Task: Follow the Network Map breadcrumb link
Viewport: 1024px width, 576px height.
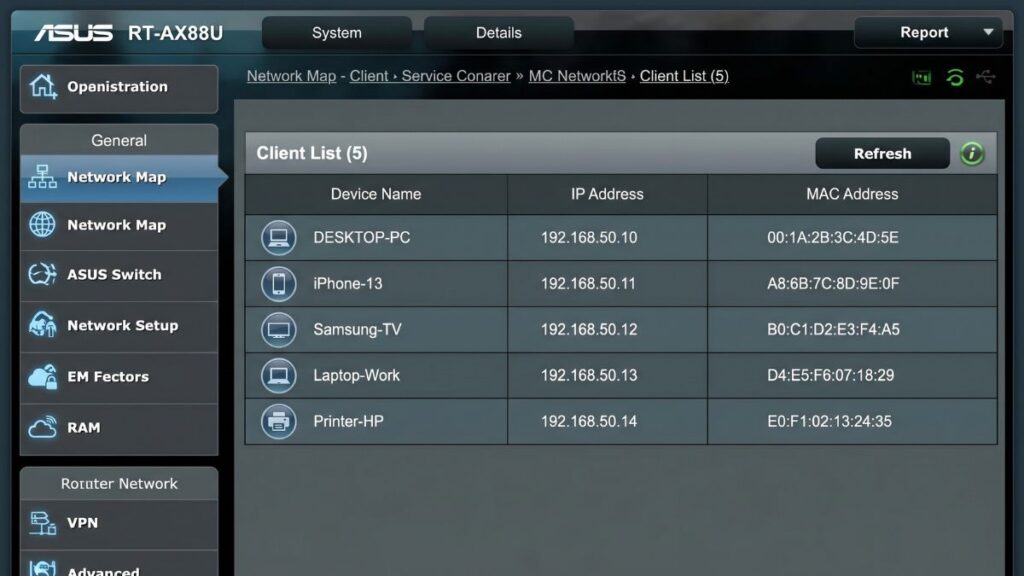Action: (x=291, y=76)
